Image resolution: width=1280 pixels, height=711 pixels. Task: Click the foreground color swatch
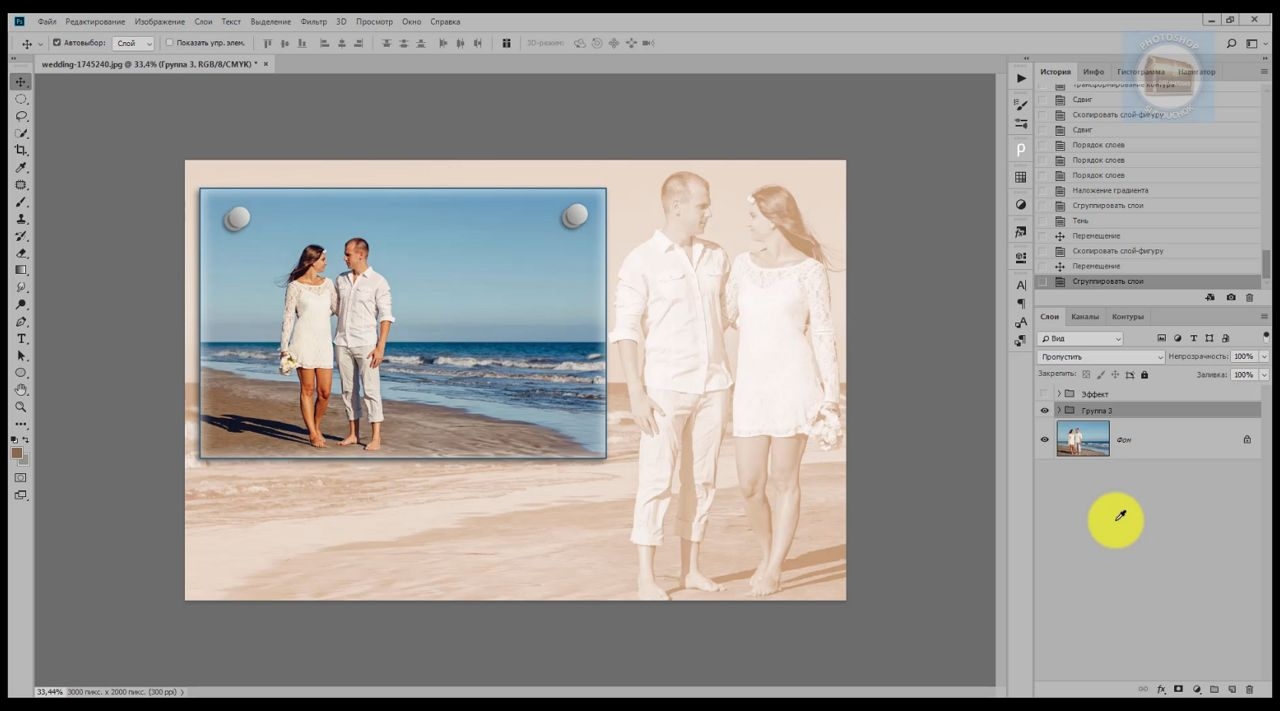pyautogui.click(x=17, y=453)
